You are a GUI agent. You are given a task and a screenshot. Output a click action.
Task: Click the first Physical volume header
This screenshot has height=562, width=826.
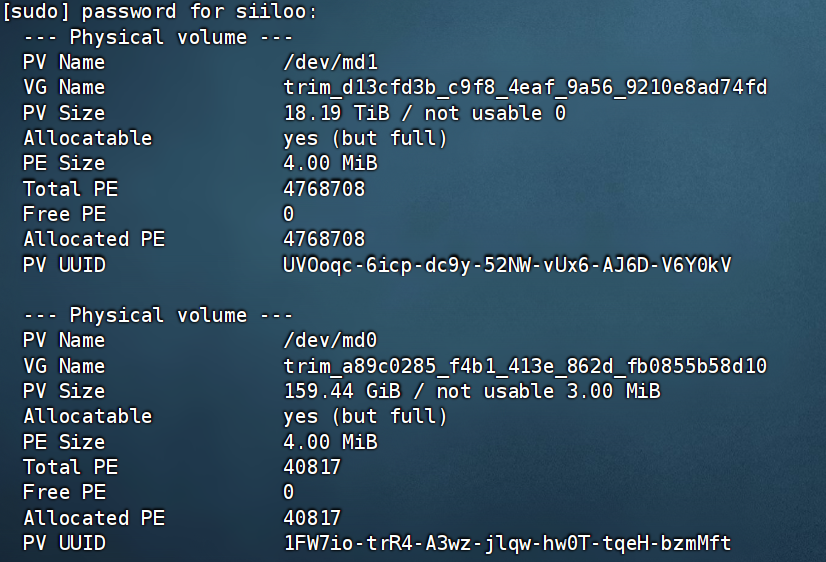[158, 37]
